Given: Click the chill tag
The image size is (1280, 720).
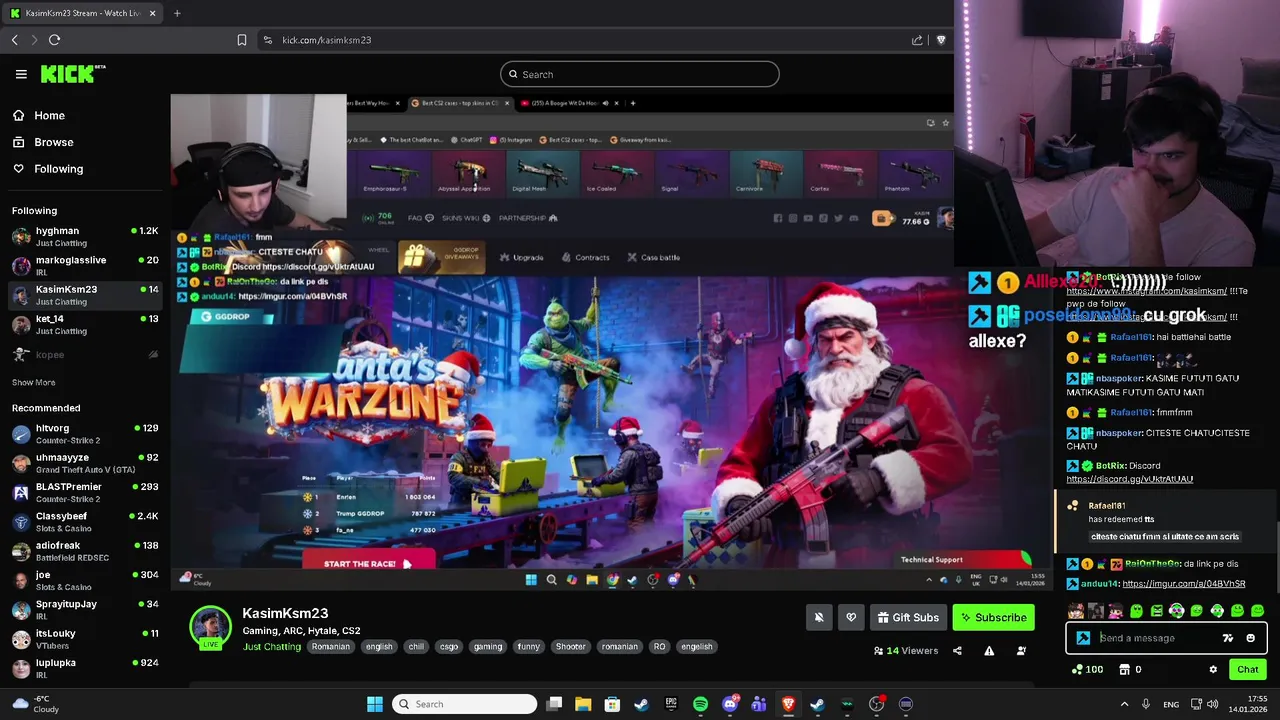Looking at the screenshot, I should (x=416, y=647).
